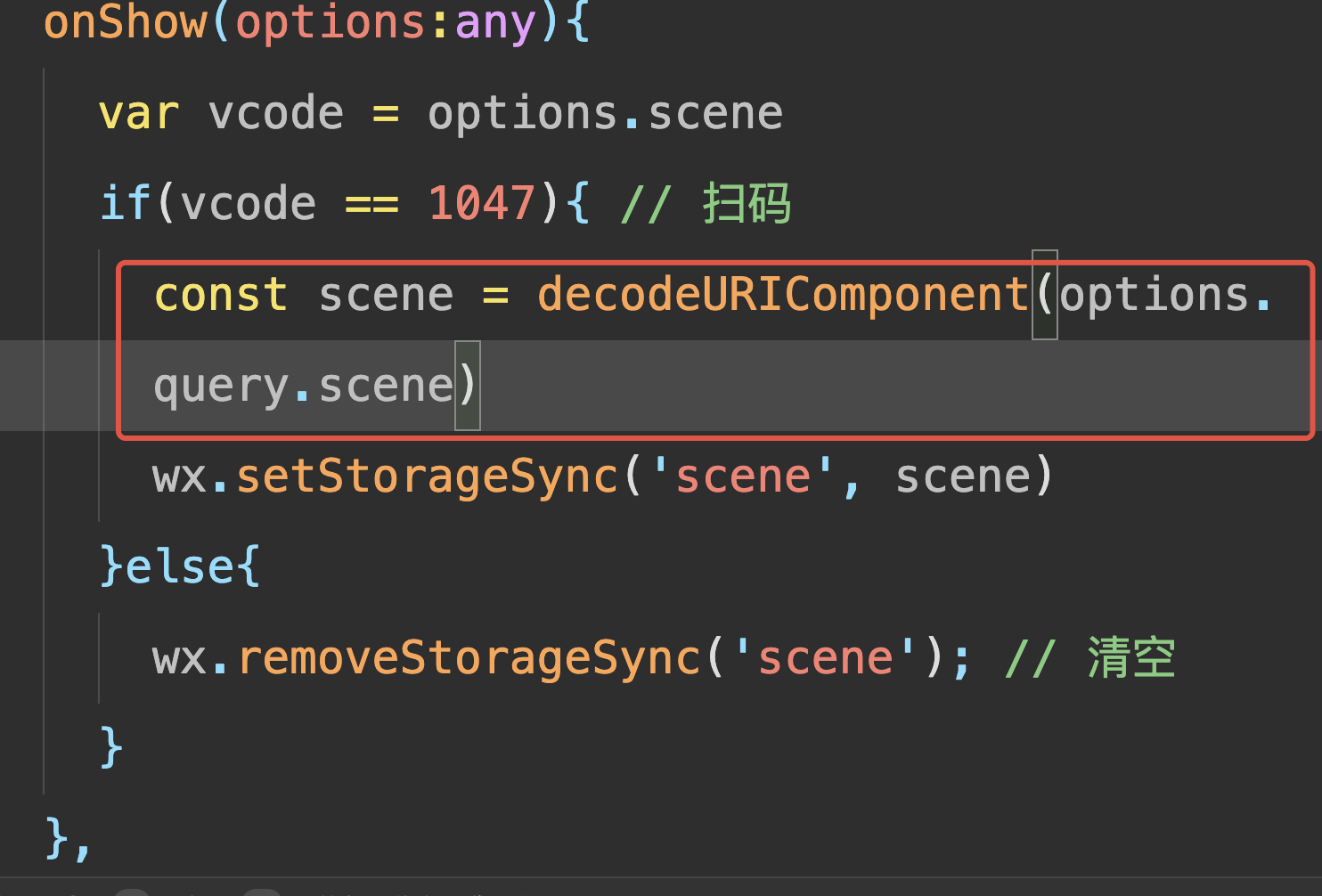Click the number 1047
Viewport: 1322px width, 896px height.
click(x=481, y=204)
